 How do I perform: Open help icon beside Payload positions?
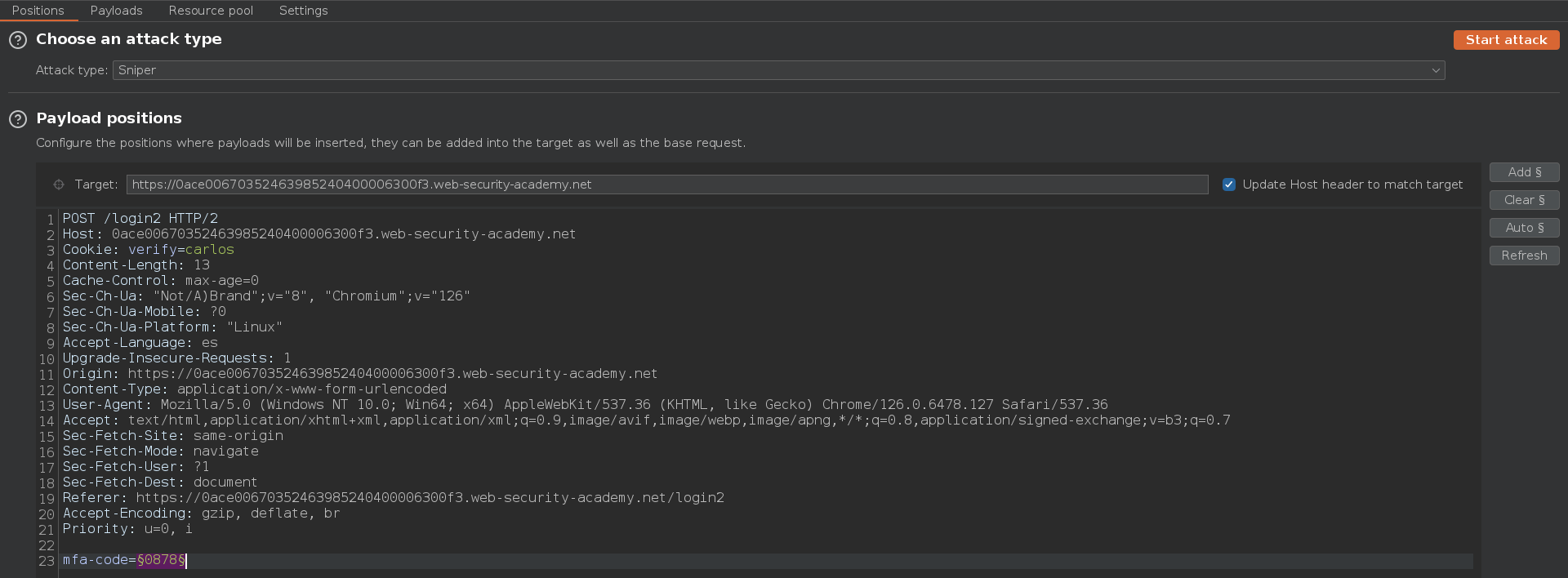(18, 119)
